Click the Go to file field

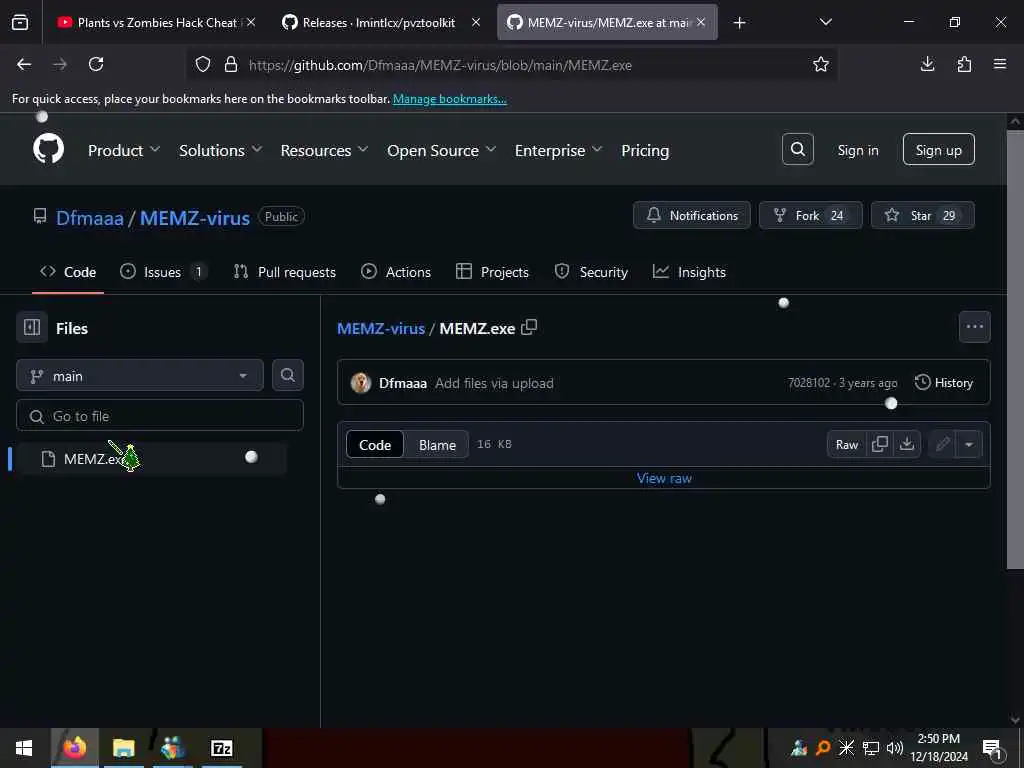tap(160, 415)
